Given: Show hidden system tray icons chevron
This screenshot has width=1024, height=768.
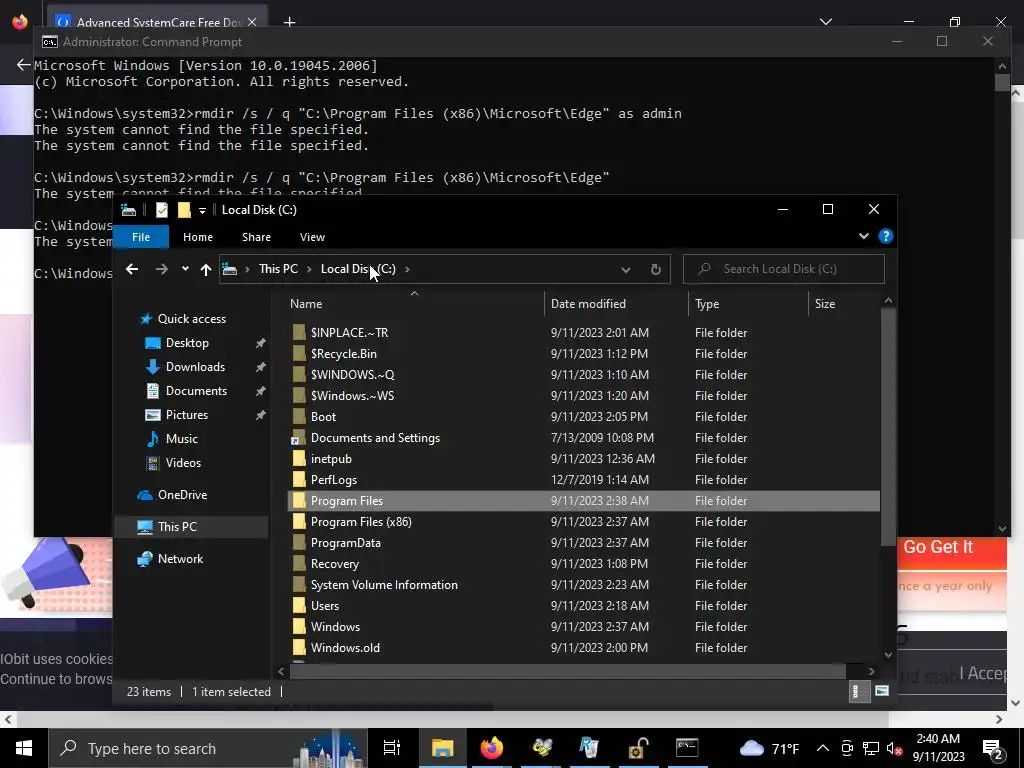Looking at the screenshot, I should (x=823, y=748).
